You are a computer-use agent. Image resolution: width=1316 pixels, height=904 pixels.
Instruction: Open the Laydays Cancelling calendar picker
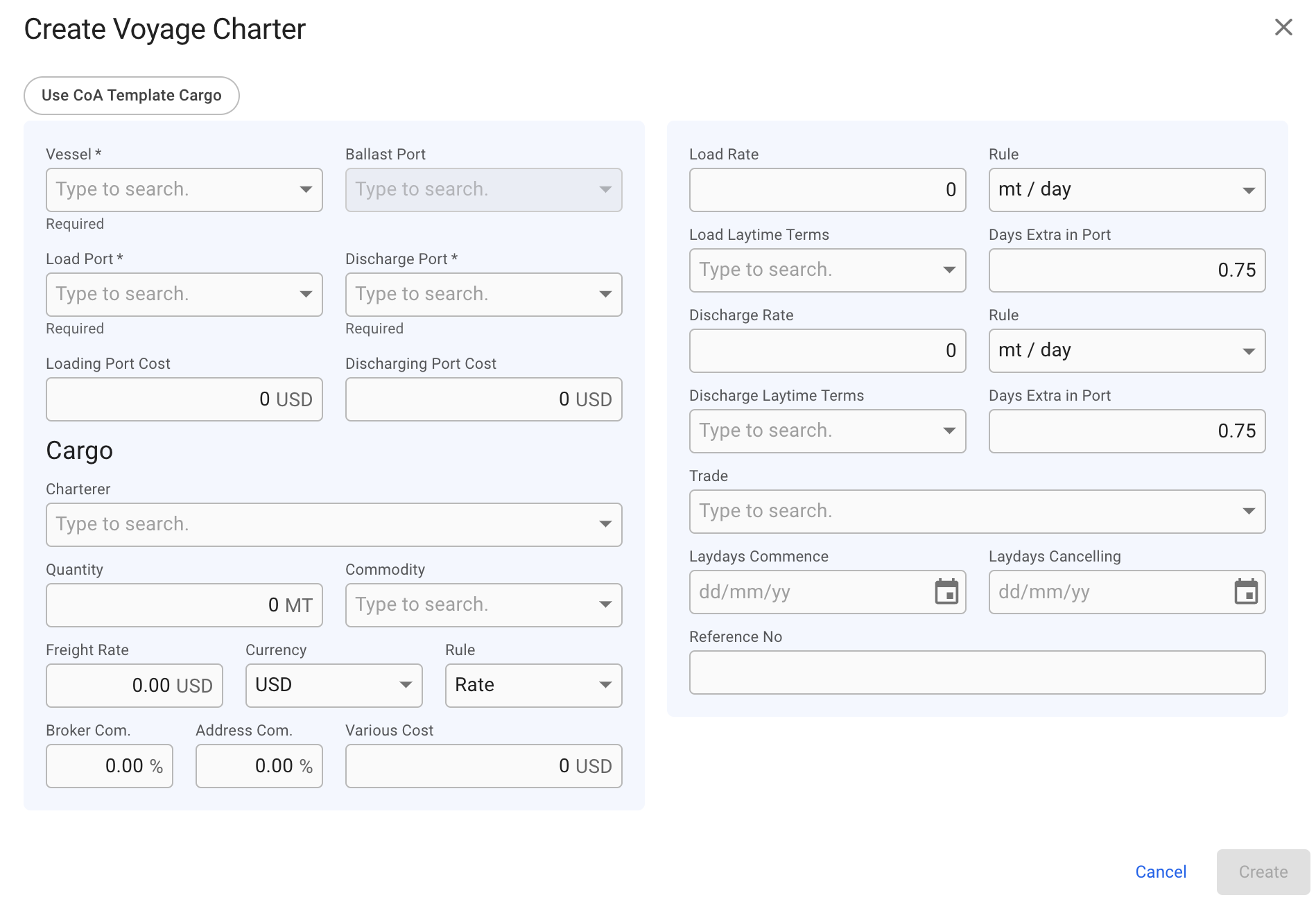coord(1245,592)
